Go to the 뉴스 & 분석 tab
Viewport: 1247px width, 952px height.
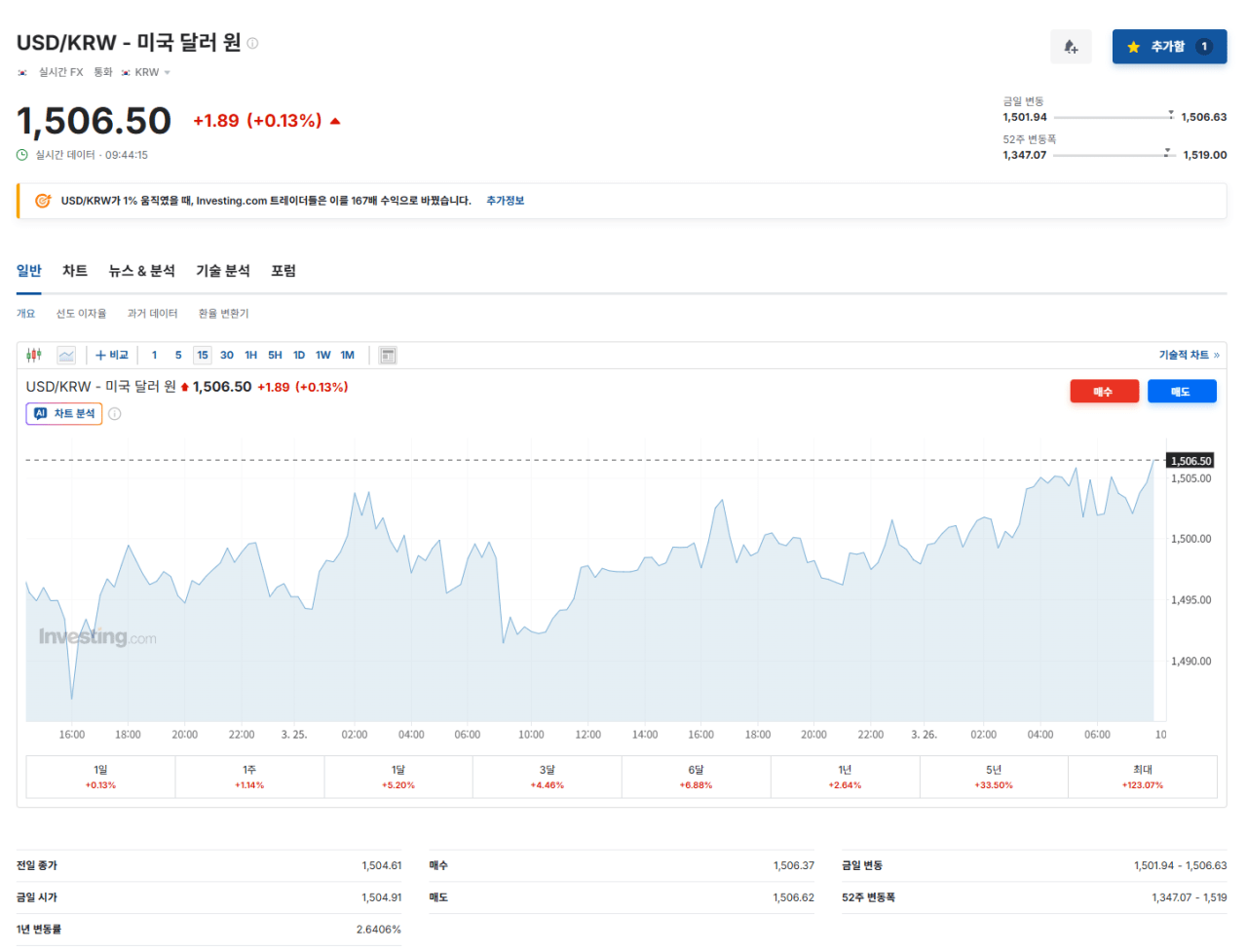pos(142,271)
